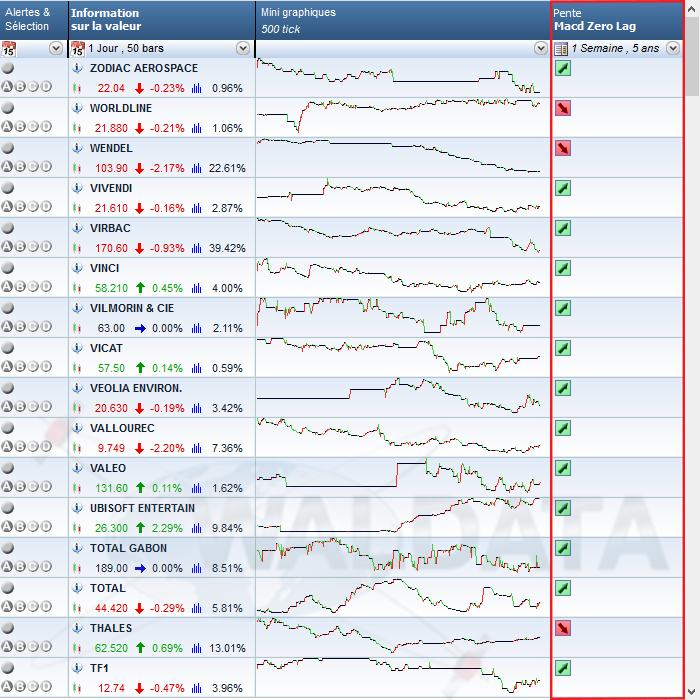Click VIRBAC volume percentage 39.42%
The image size is (700, 700).
(x=227, y=248)
